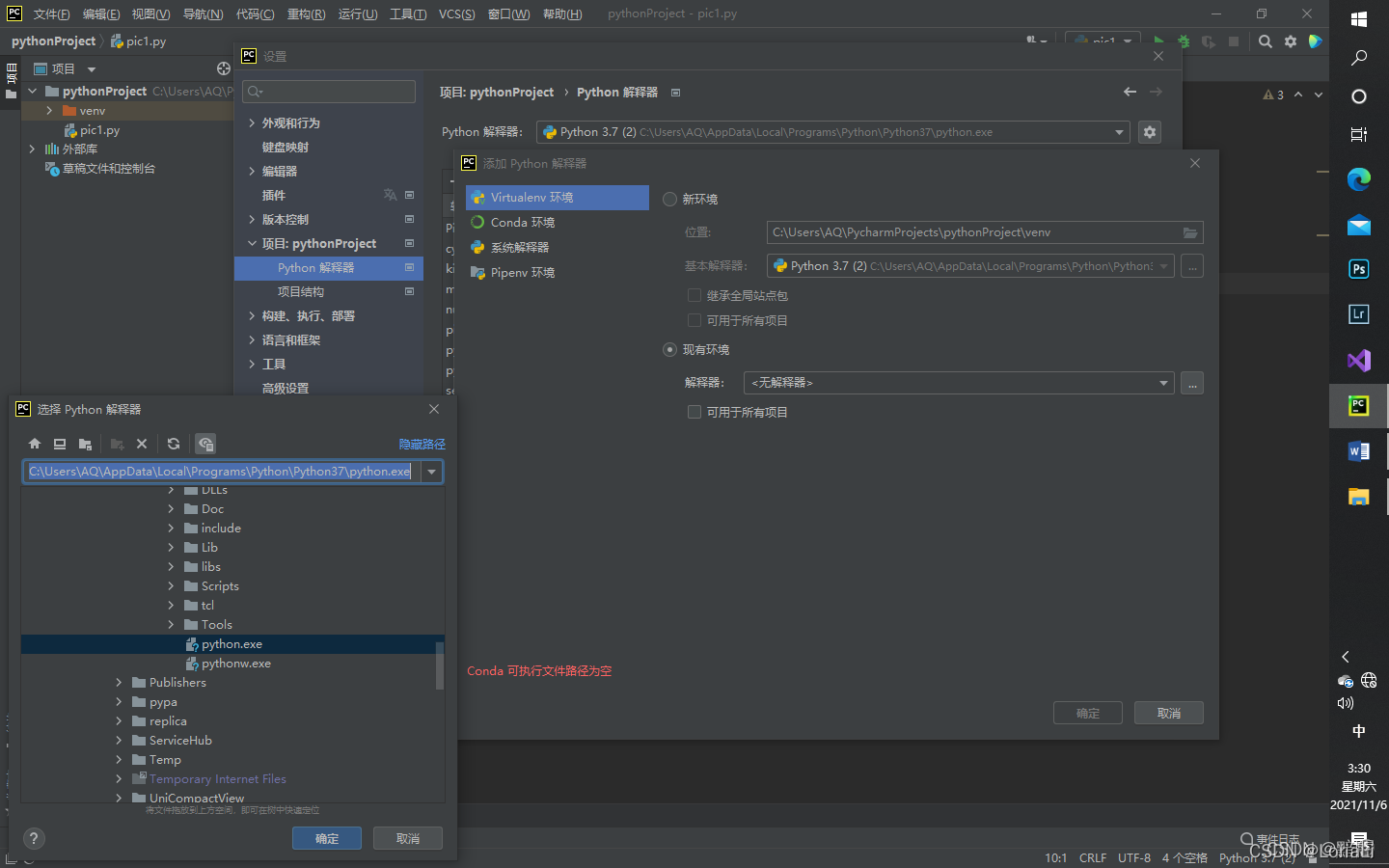Click 取消 in Select Python Interpreter dialog

[x=408, y=838]
